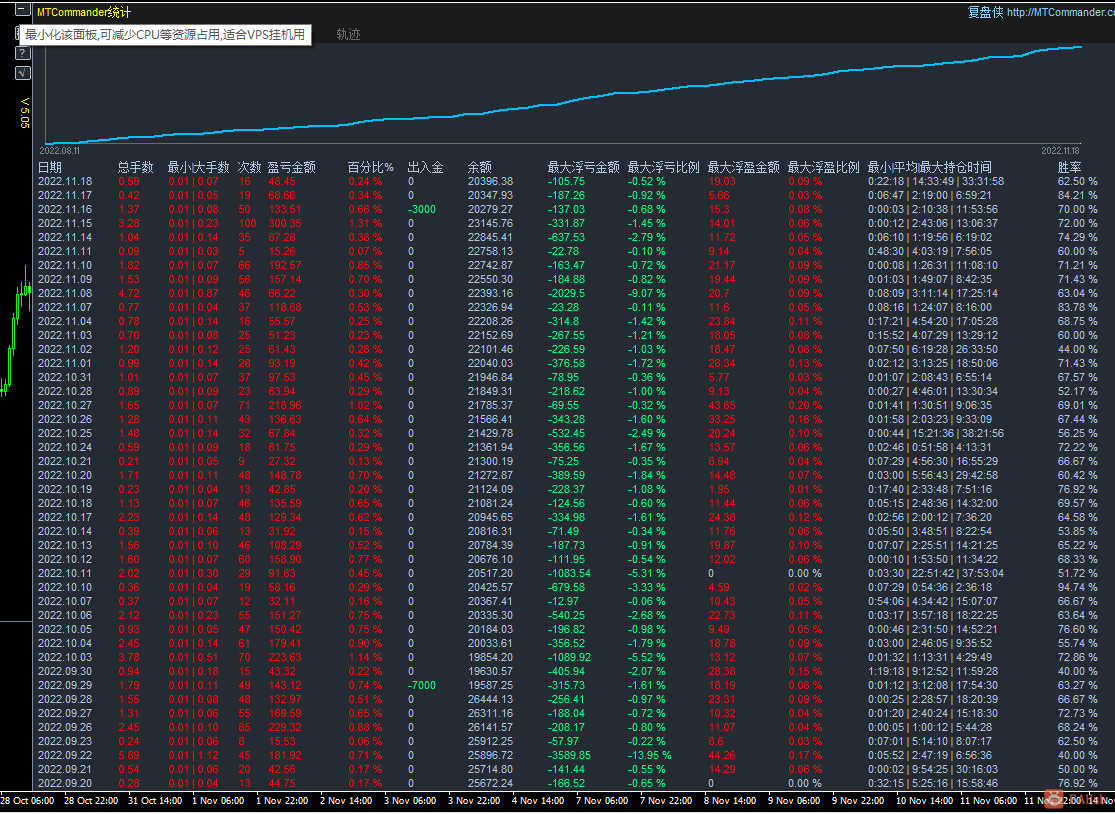Click the 日期 column header
Screen dimensions: 1115x814
pos(50,167)
